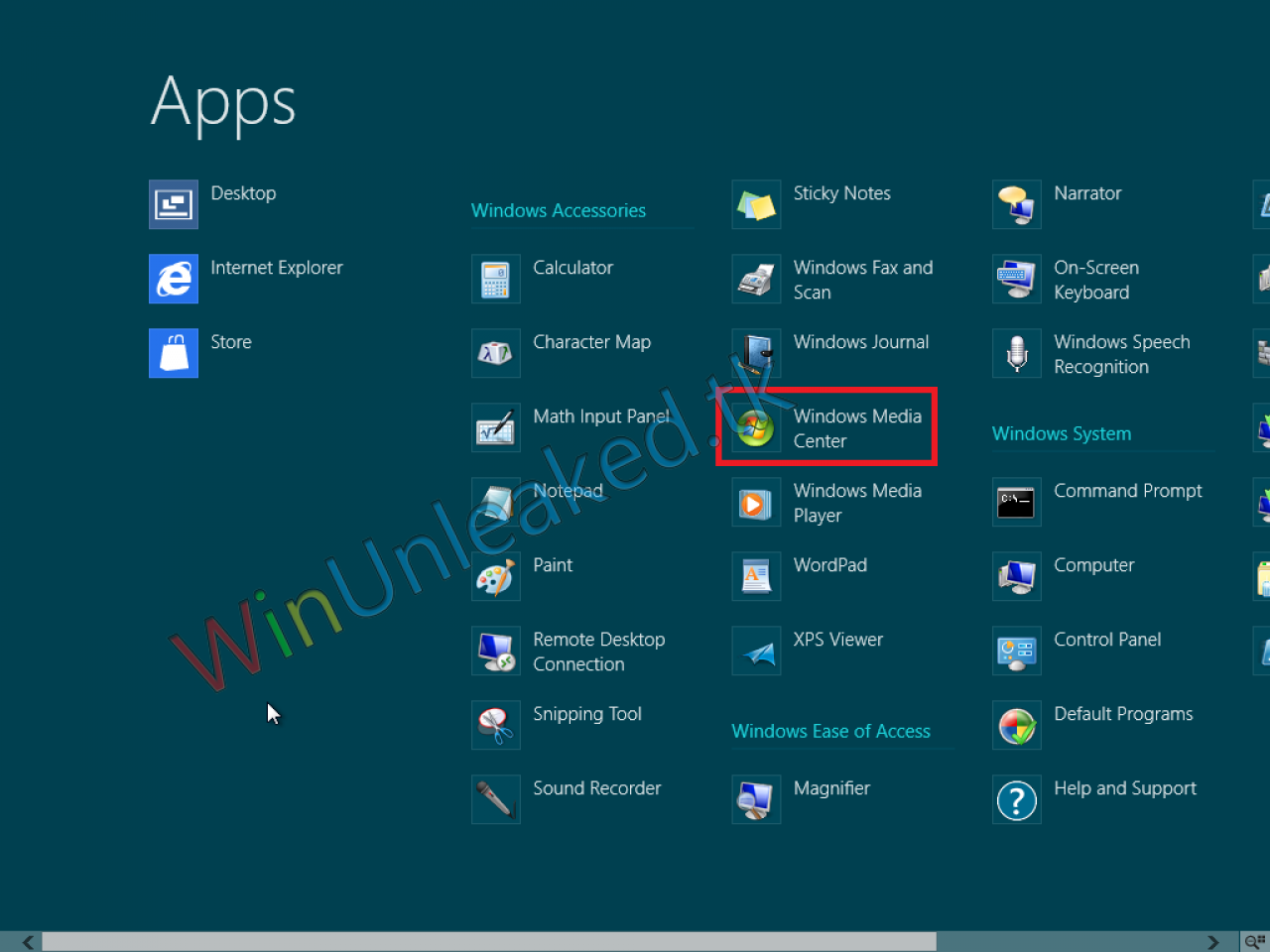Open Computer icon

(x=1017, y=576)
